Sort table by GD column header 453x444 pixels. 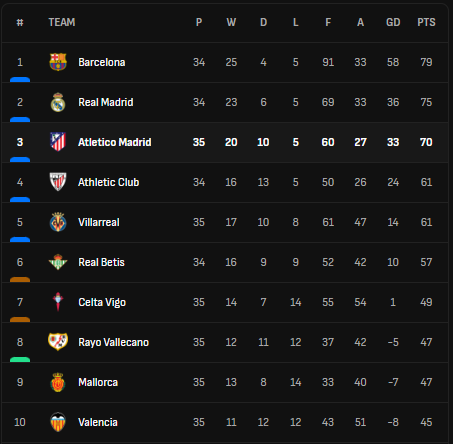[x=393, y=22]
